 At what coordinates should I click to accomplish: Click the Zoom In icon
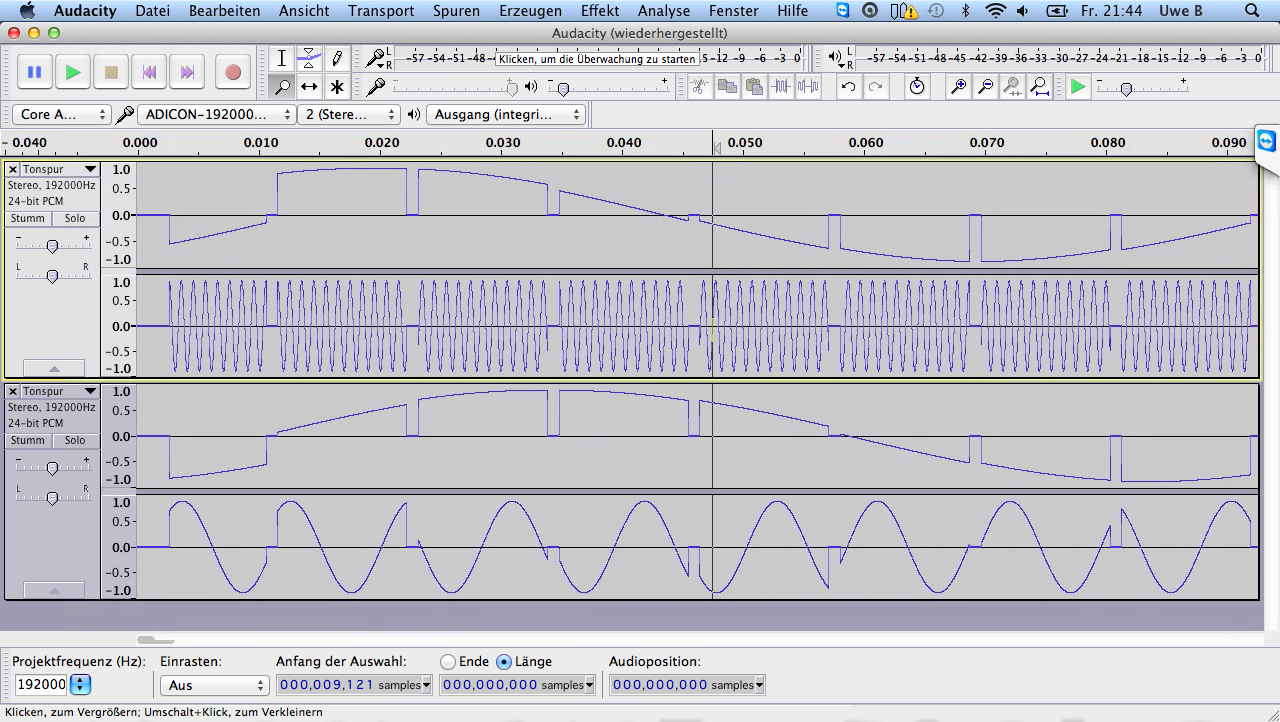pos(958,86)
